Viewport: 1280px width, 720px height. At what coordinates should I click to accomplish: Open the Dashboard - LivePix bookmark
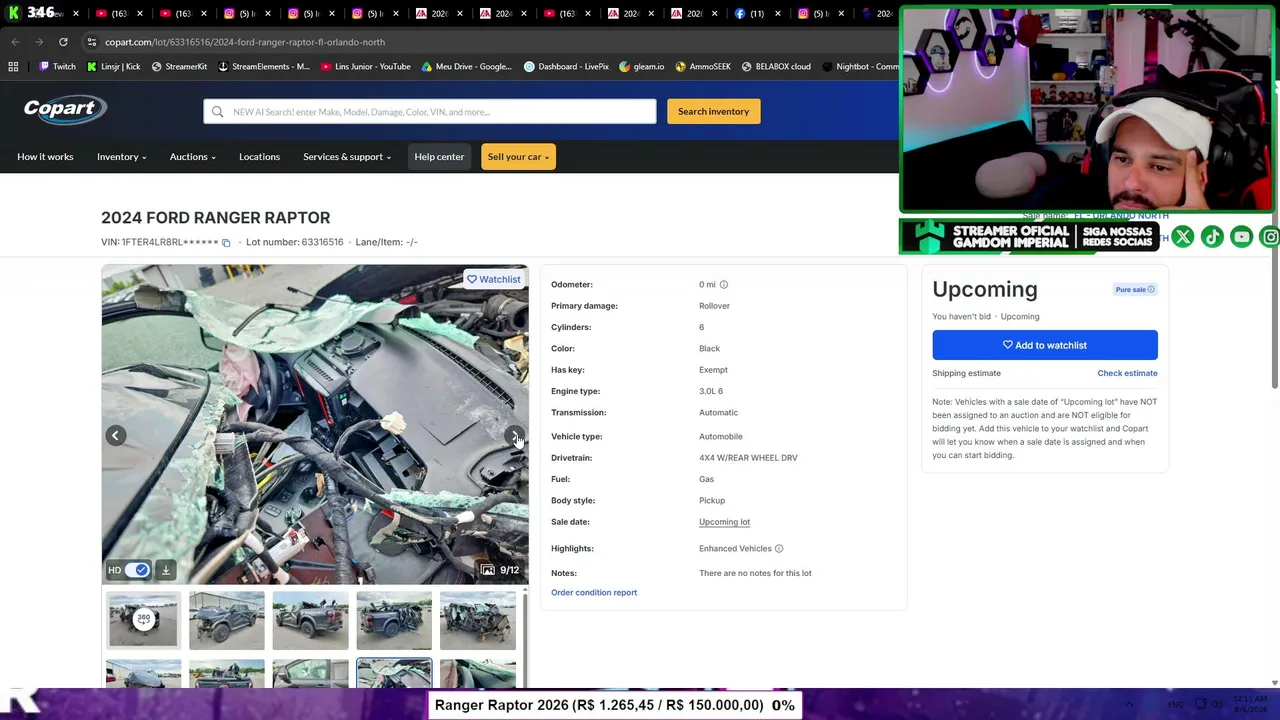567,67
